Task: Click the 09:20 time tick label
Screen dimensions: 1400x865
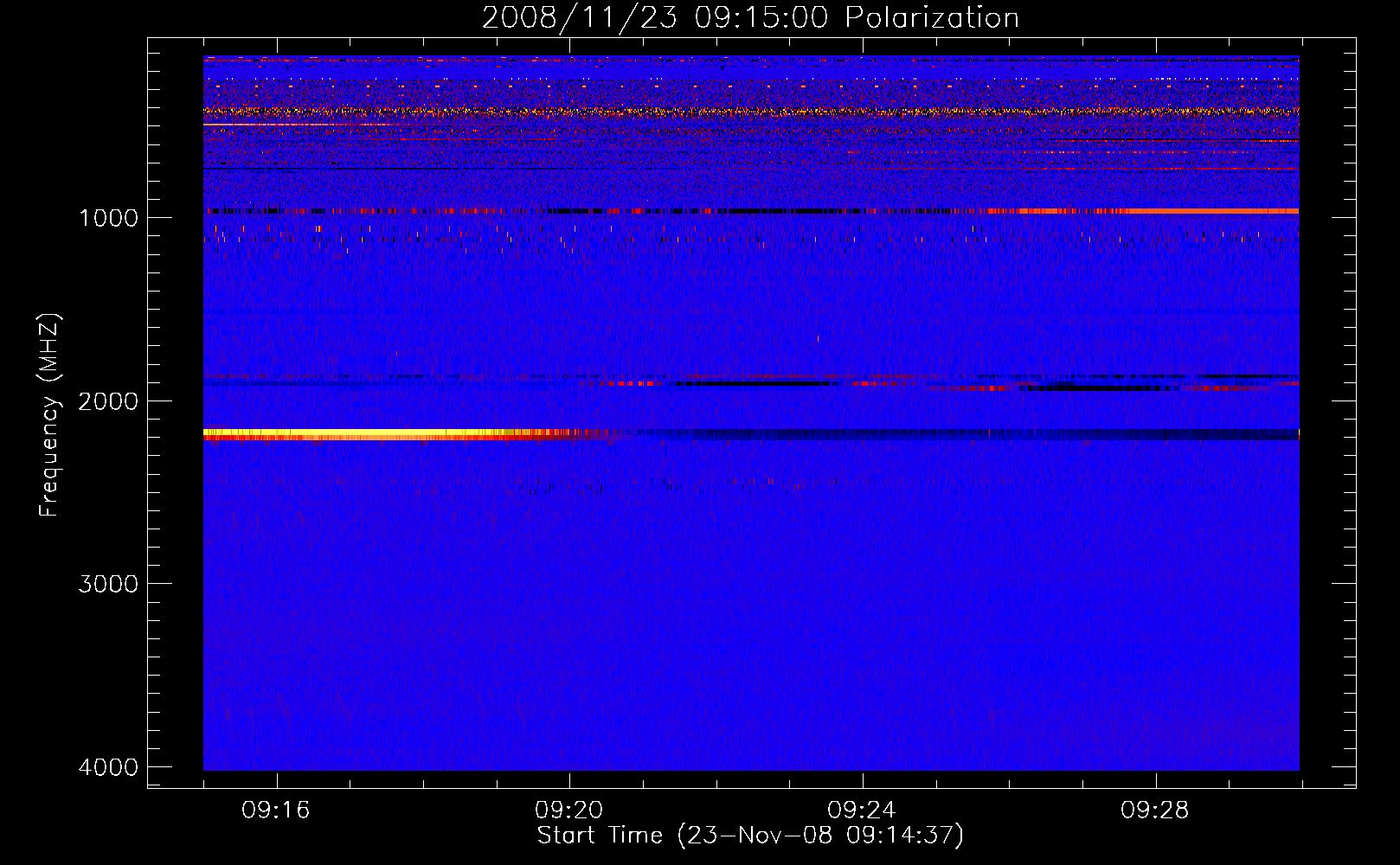Action: pos(569,811)
